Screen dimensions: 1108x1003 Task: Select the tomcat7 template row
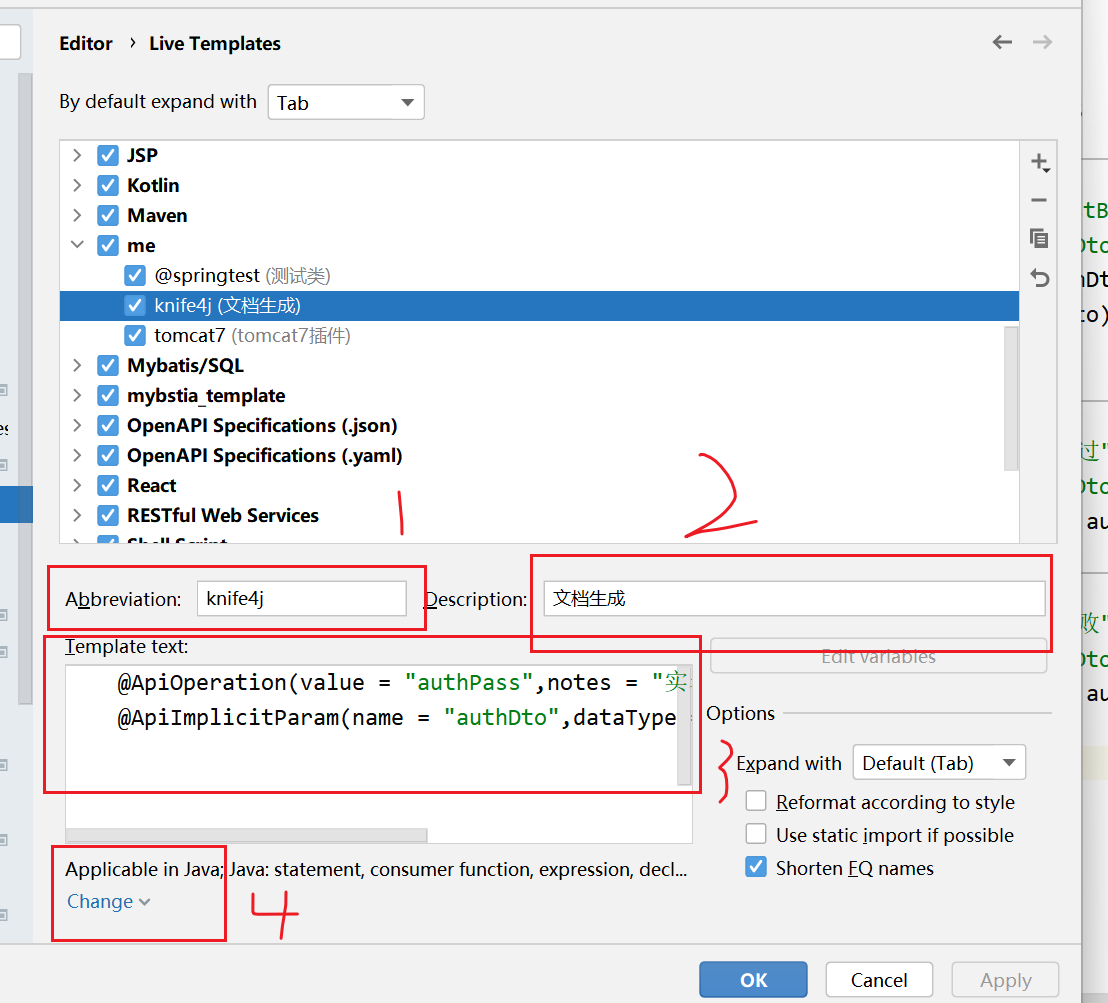point(538,335)
